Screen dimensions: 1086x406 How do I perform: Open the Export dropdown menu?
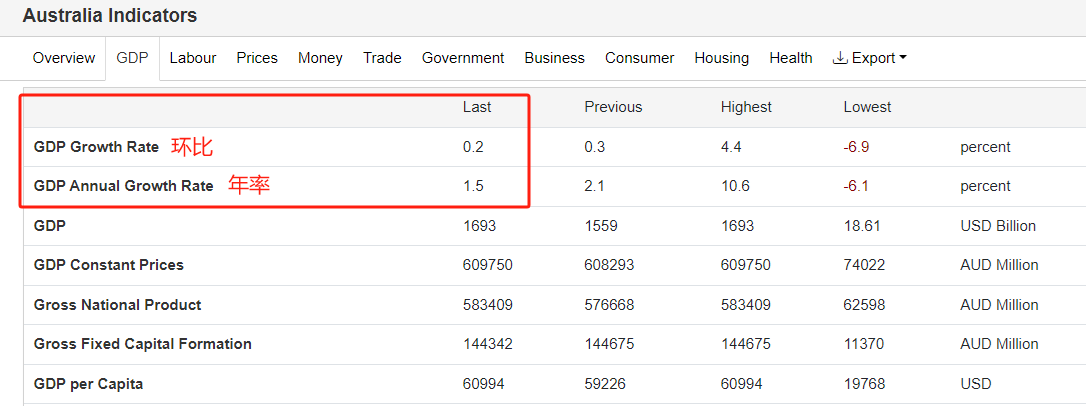(869, 58)
